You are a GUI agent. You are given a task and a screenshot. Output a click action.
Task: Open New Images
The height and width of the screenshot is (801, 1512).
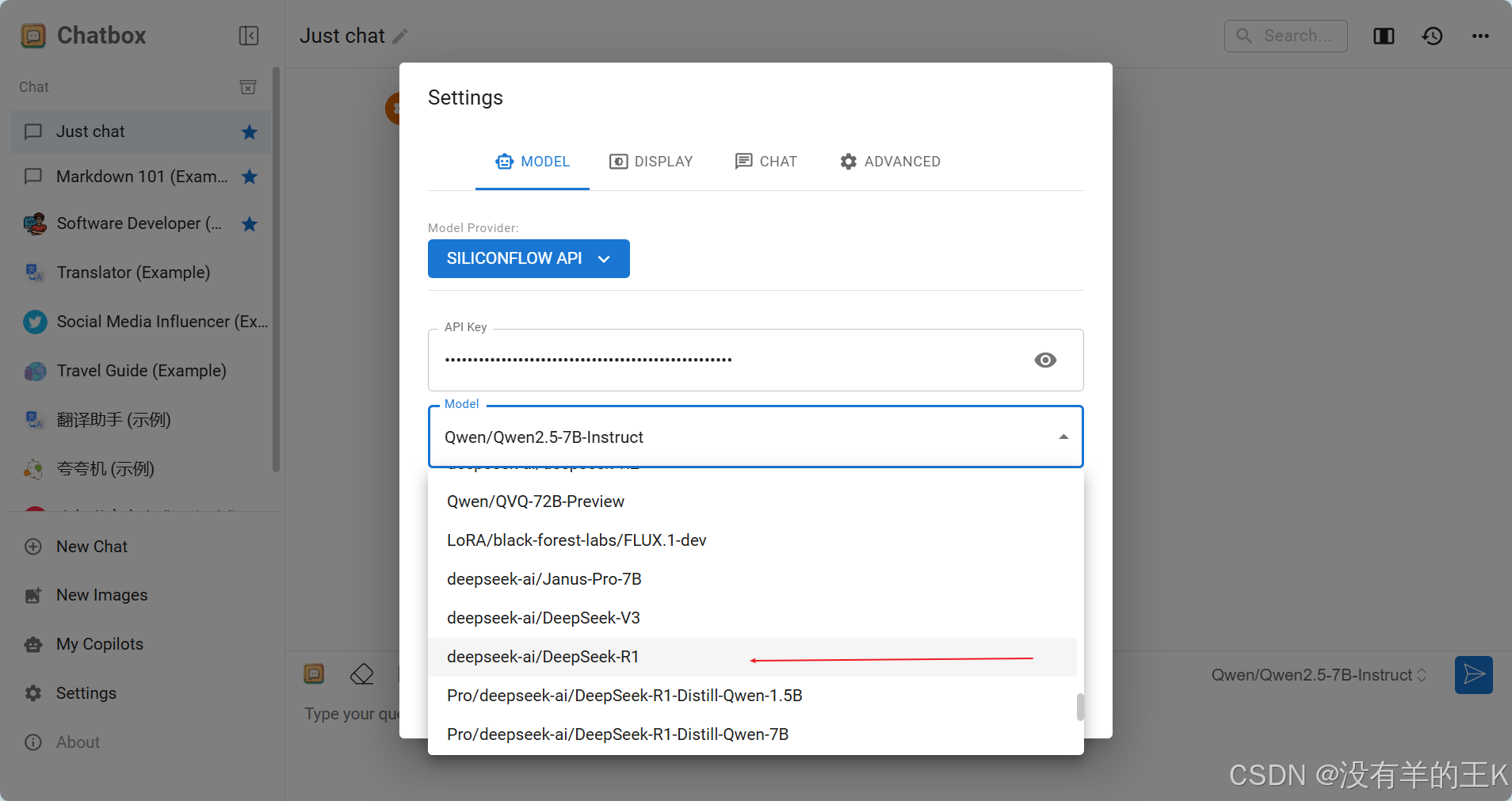pyautogui.click(x=141, y=595)
